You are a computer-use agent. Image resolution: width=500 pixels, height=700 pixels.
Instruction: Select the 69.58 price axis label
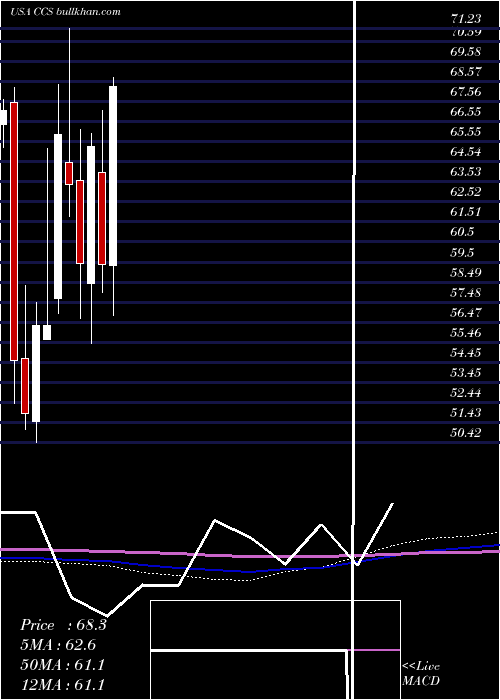(466, 51)
